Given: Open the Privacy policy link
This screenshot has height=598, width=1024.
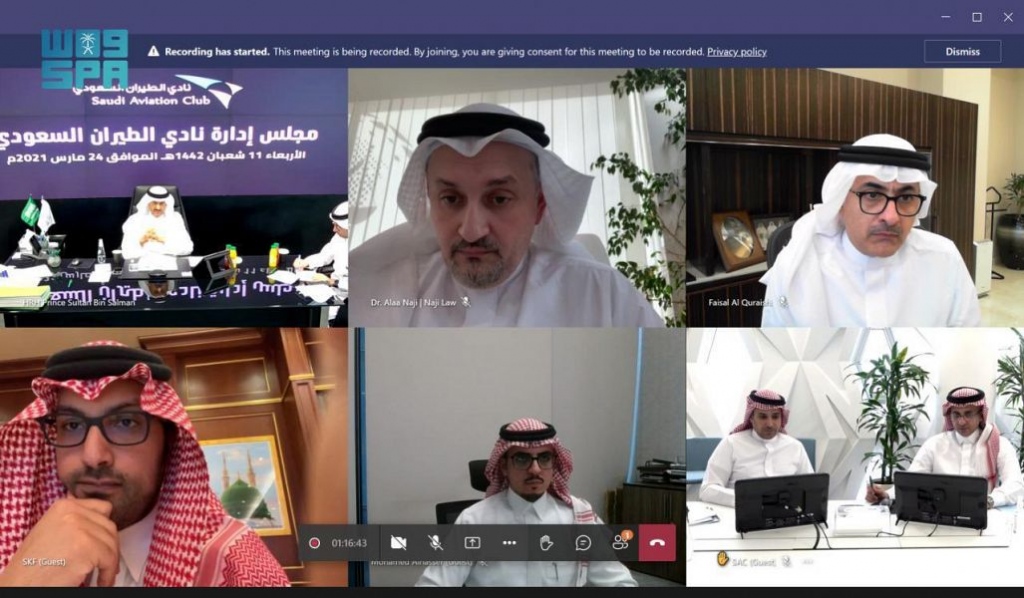Looking at the screenshot, I should click(x=737, y=51).
